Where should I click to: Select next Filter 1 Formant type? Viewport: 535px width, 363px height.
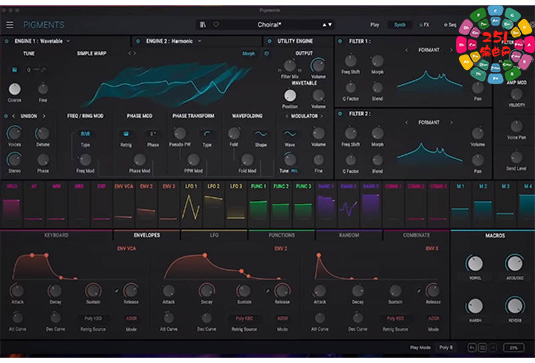pyautogui.click(x=451, y=50)
